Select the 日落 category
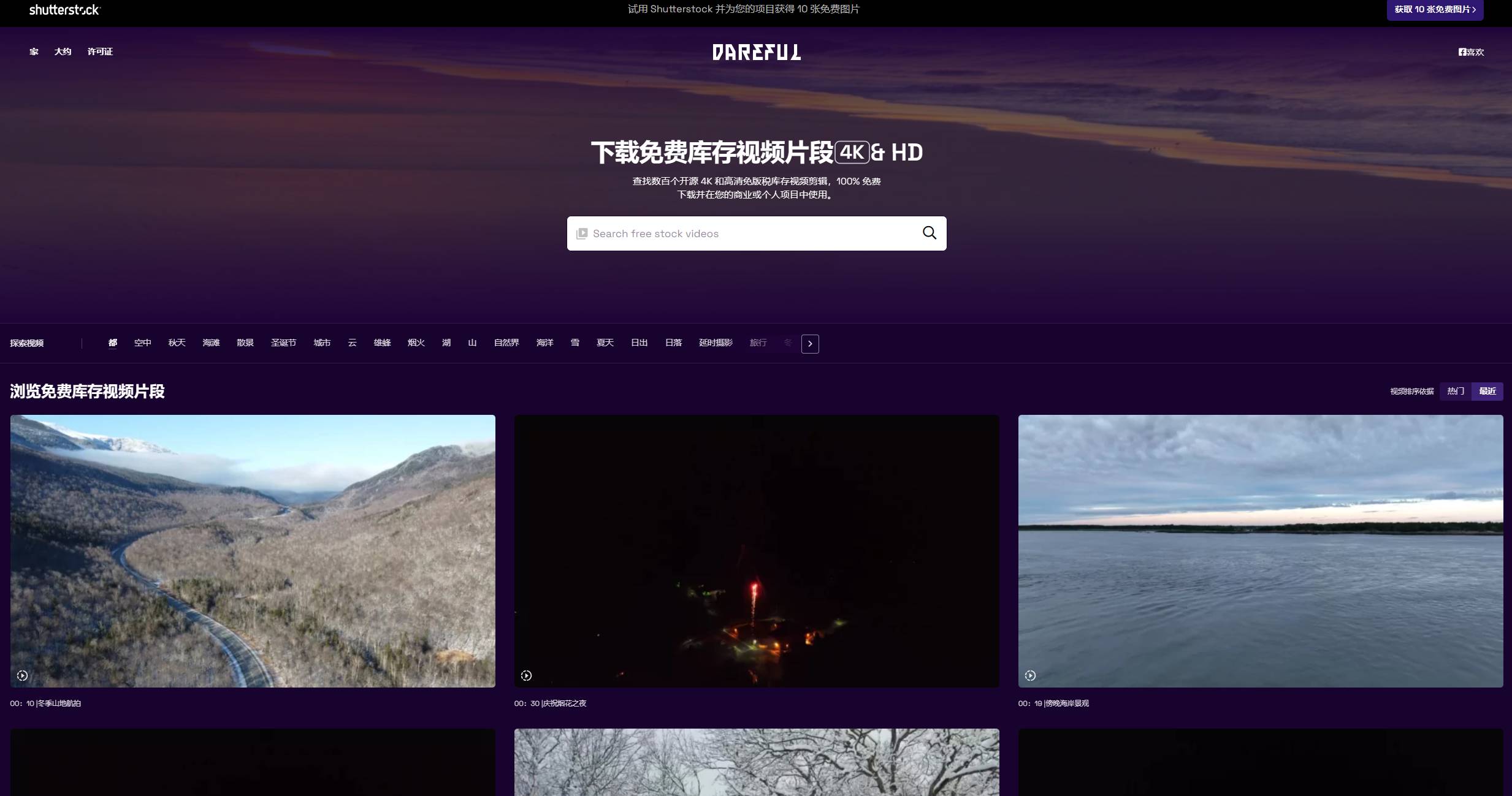The width and height of the screenshot is (1512, 796). (674, 343)
